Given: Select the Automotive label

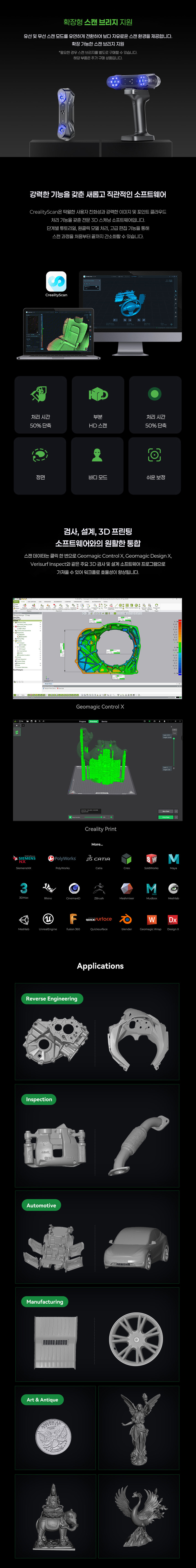Looking at the screenshot, I should [41, 1205].
